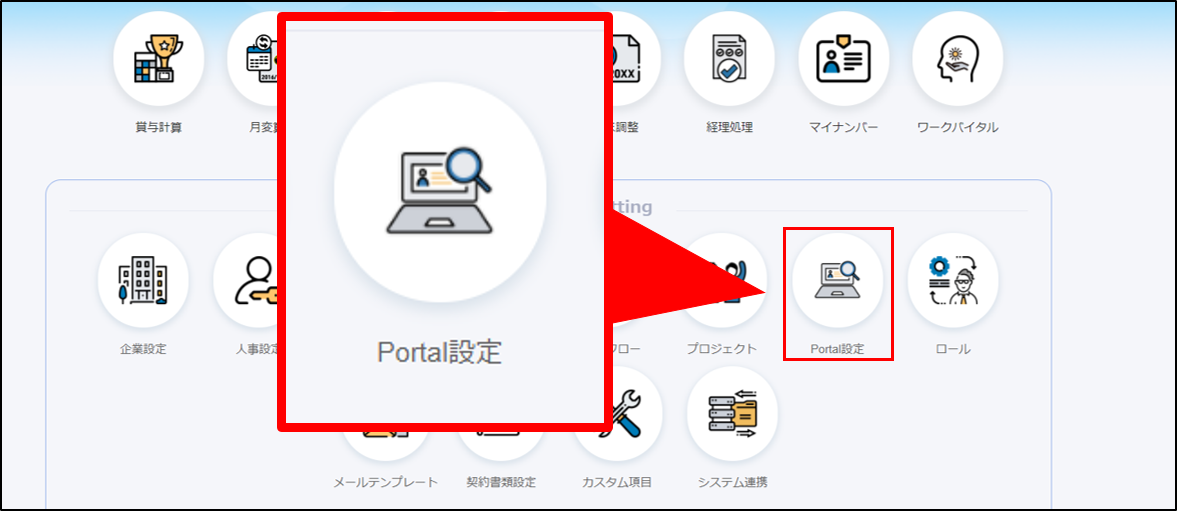Click the large Portal設定 caption text
Image resolution: width=1177 pixels, height=511 pixels.
pos(439,352)
